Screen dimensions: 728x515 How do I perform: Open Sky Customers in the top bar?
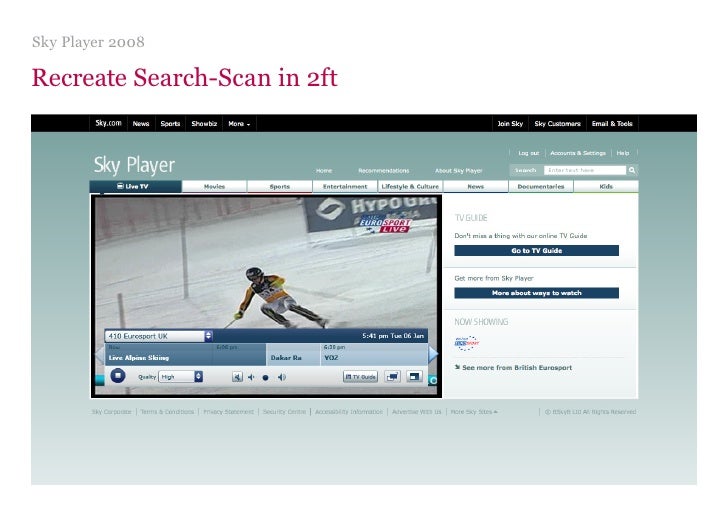[x=558, y=124]
